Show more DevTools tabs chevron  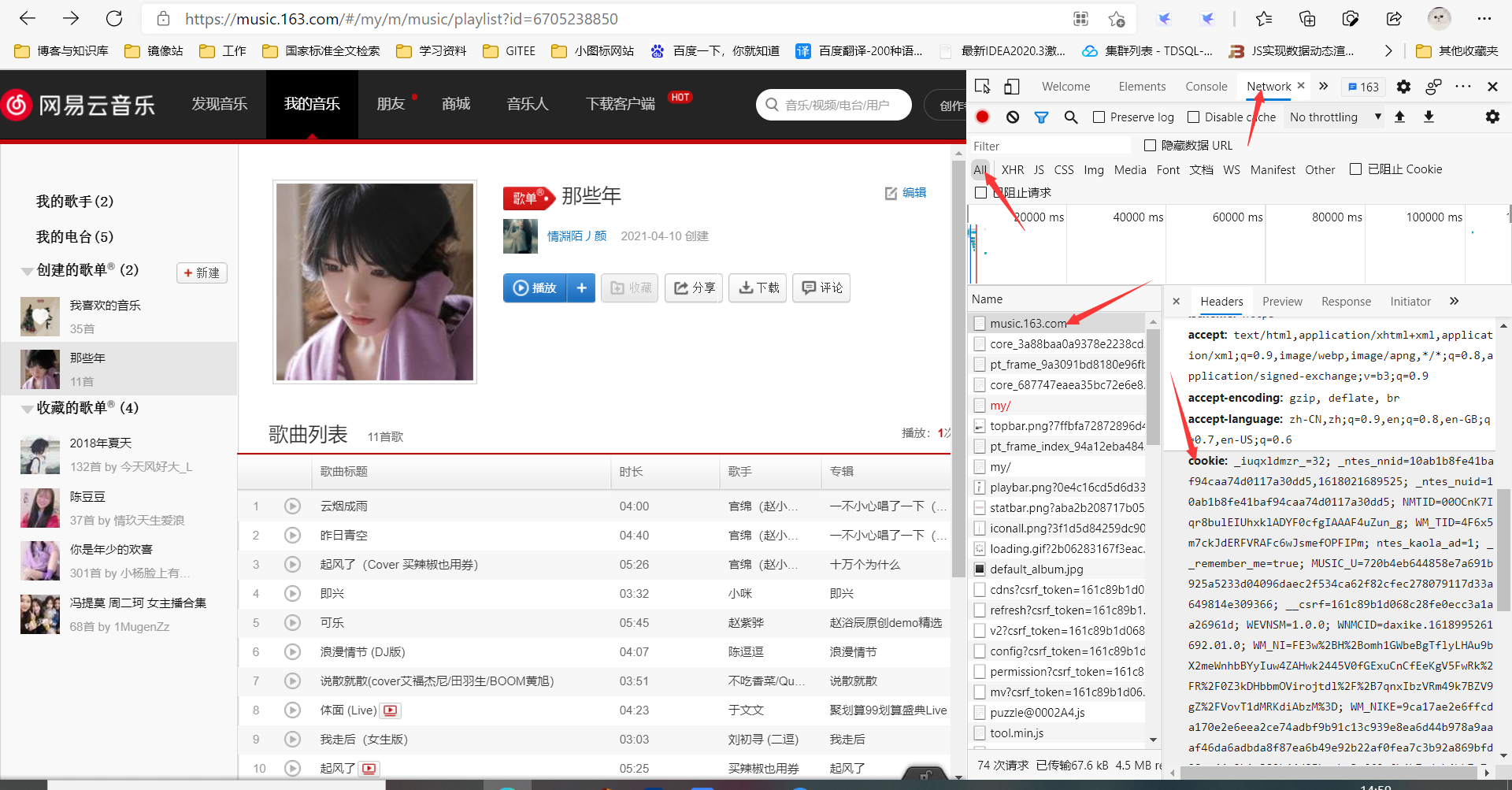1323,86
